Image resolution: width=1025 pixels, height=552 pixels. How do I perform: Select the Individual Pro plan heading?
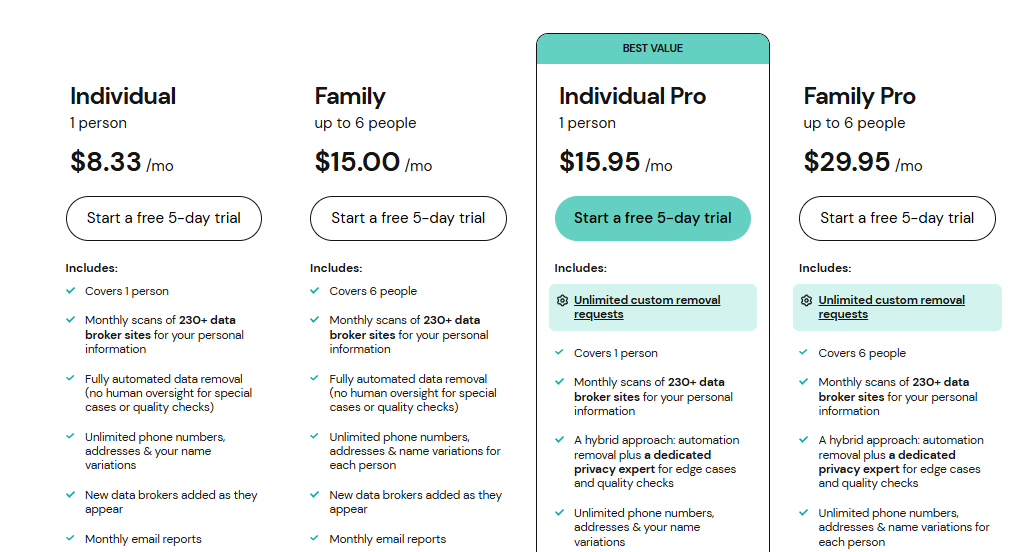pos(632,96)
